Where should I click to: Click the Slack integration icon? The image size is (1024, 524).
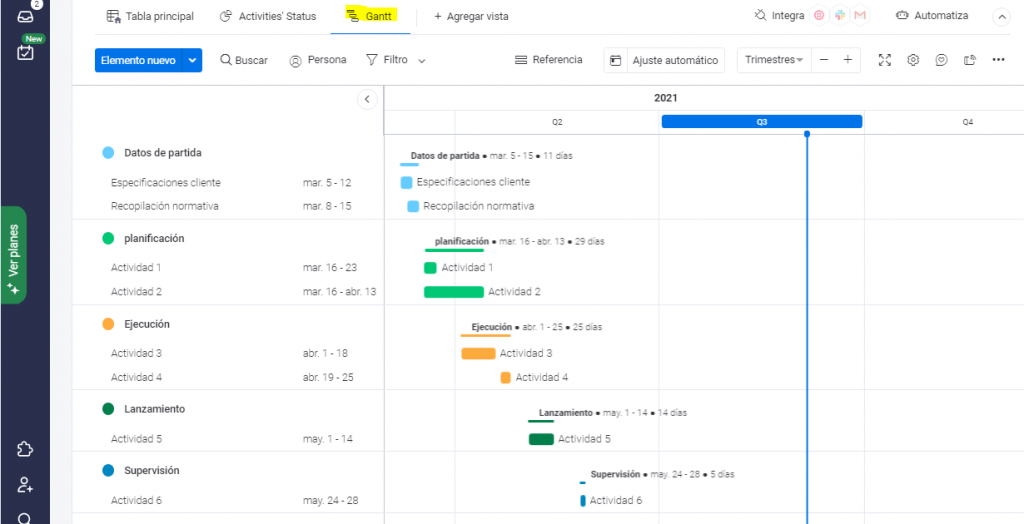click(x=840, y=16)
